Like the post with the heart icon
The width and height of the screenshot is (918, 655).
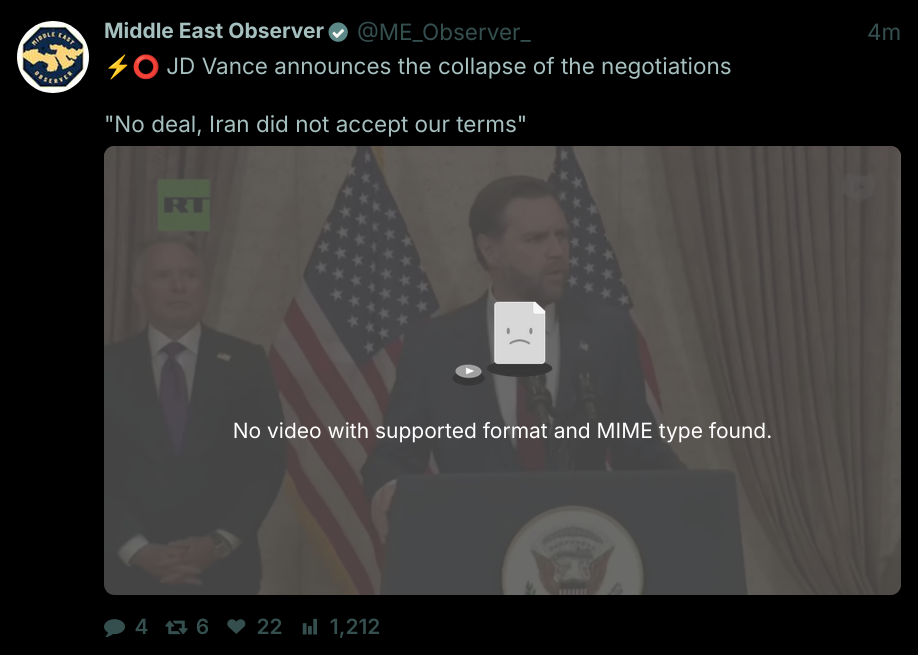point(237,627)
